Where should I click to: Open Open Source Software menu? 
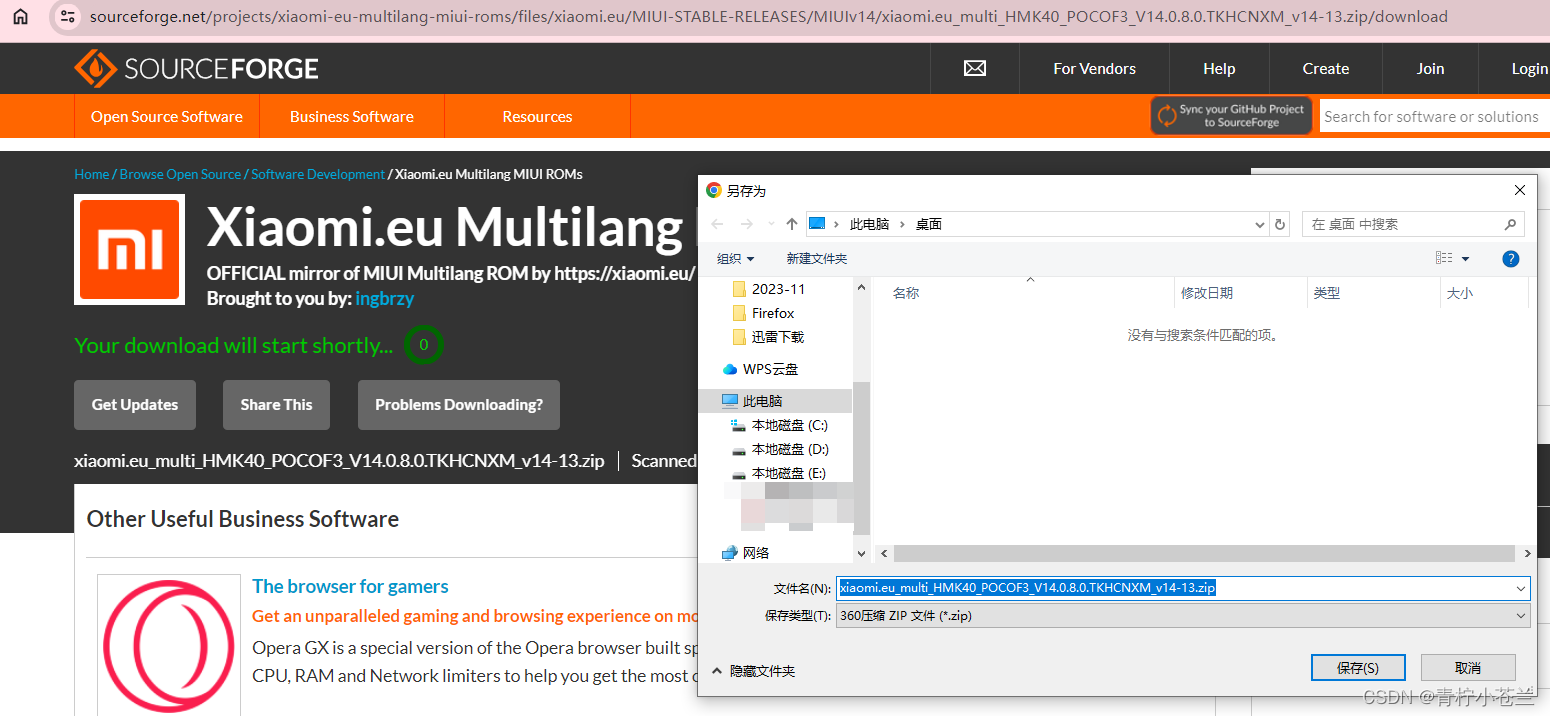click(167, 116)
